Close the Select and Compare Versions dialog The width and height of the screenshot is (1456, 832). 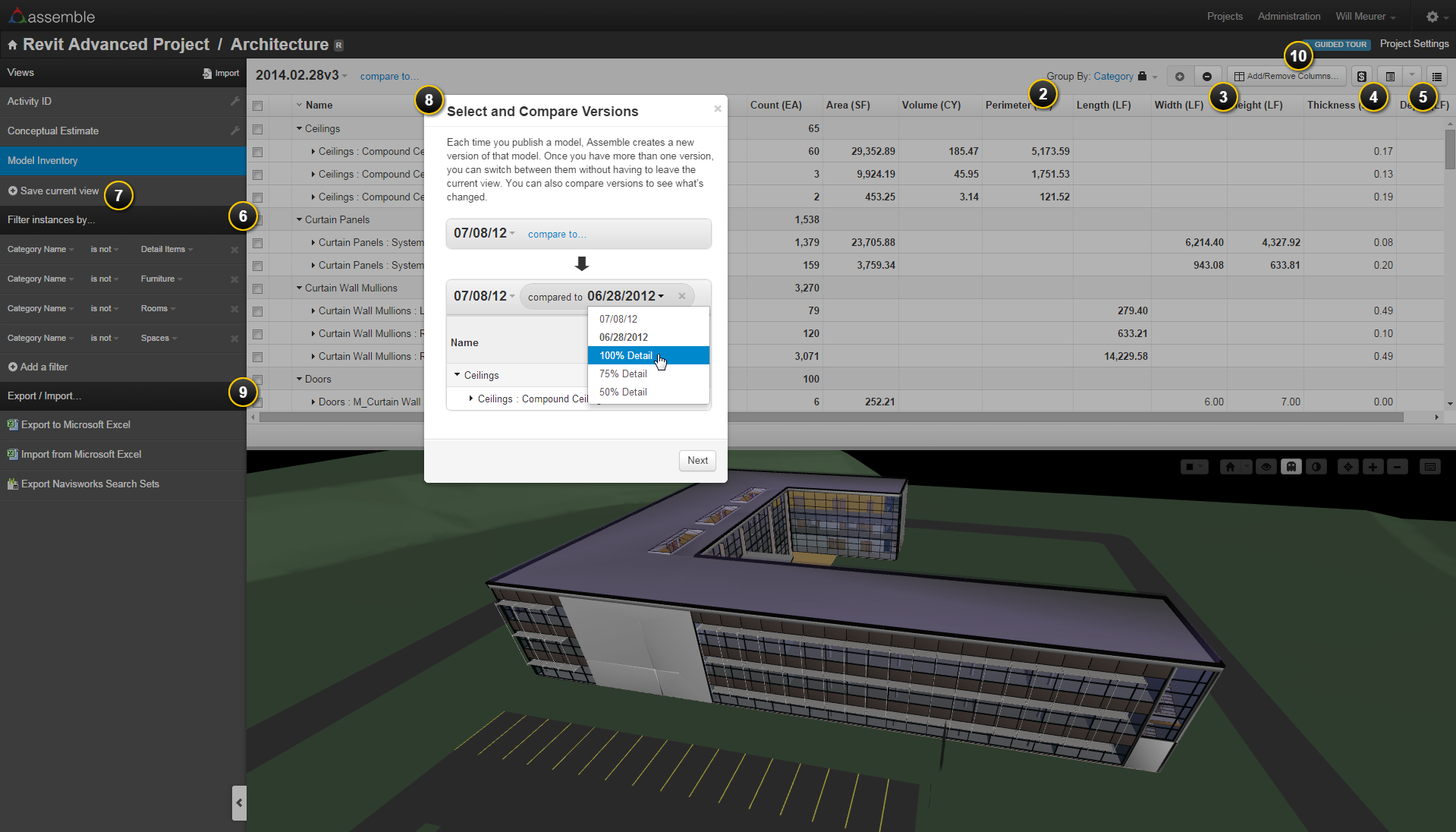click(x=718, y=109)
